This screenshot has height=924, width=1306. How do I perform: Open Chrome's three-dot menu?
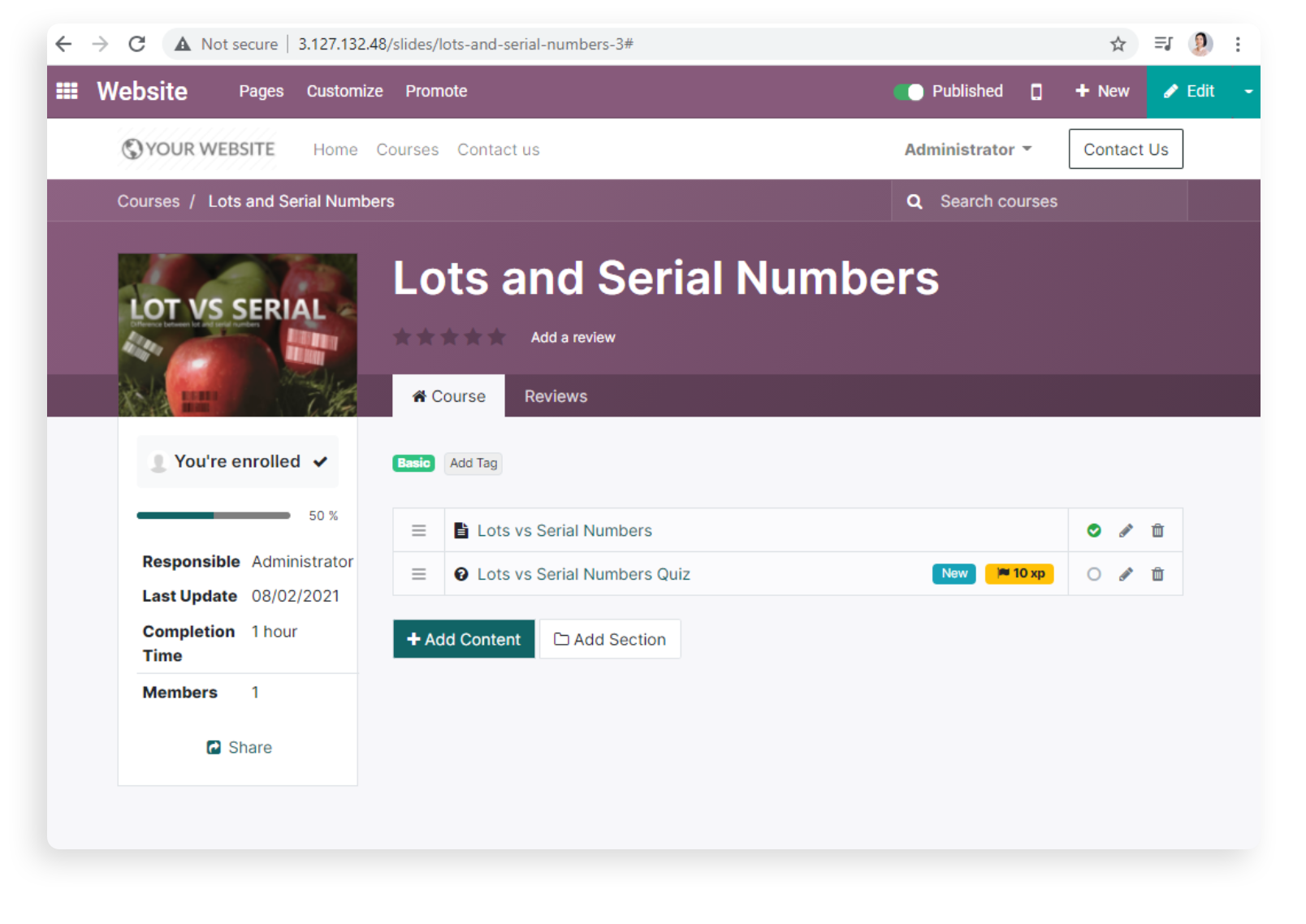(1238, 44)
